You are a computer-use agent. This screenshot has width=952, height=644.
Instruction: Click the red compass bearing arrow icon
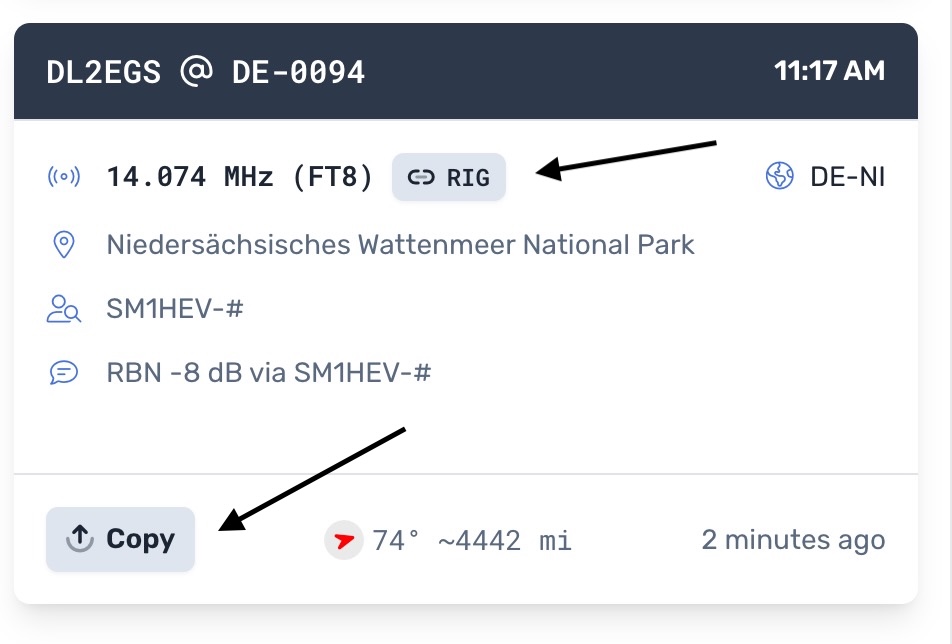pyautogui.click(x=344, y=541)
